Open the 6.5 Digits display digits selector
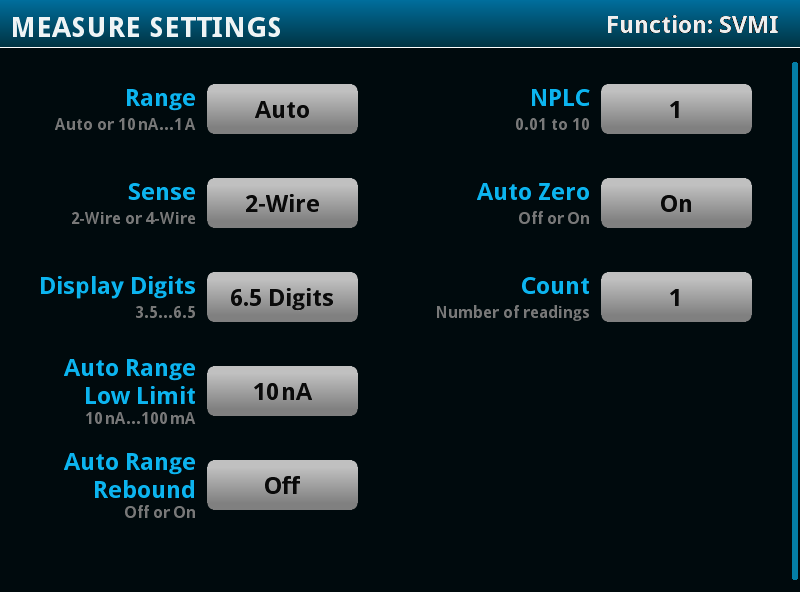This screenshot has width=800, height=592. (x=282, y=298)
